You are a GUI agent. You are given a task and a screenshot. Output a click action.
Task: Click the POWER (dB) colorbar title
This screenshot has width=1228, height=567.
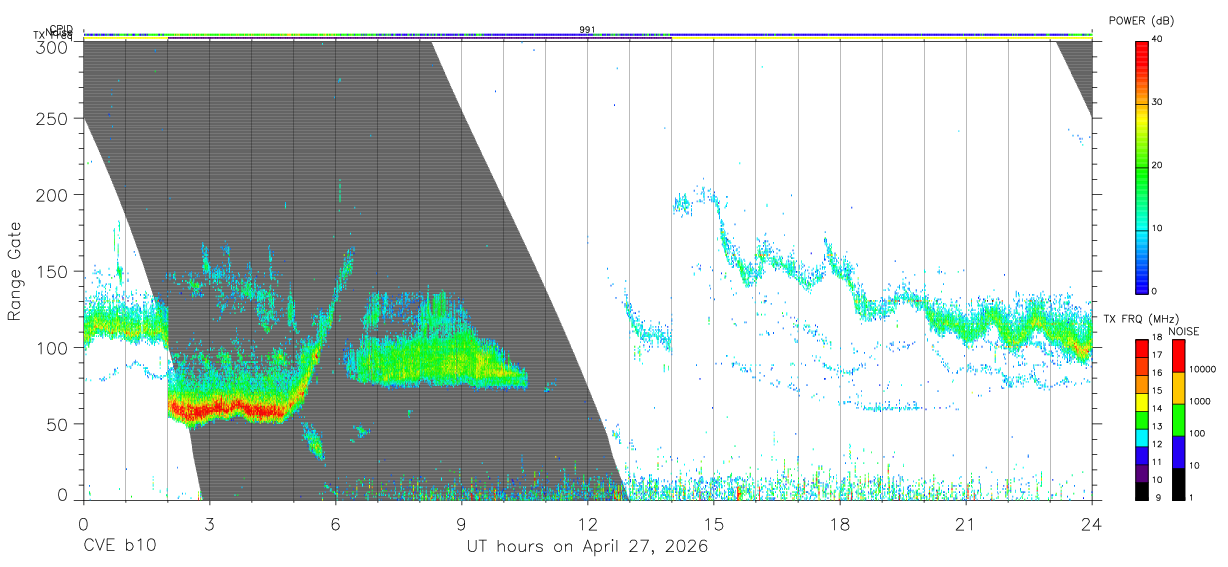pyautogui.click(x=1141, y=21)
